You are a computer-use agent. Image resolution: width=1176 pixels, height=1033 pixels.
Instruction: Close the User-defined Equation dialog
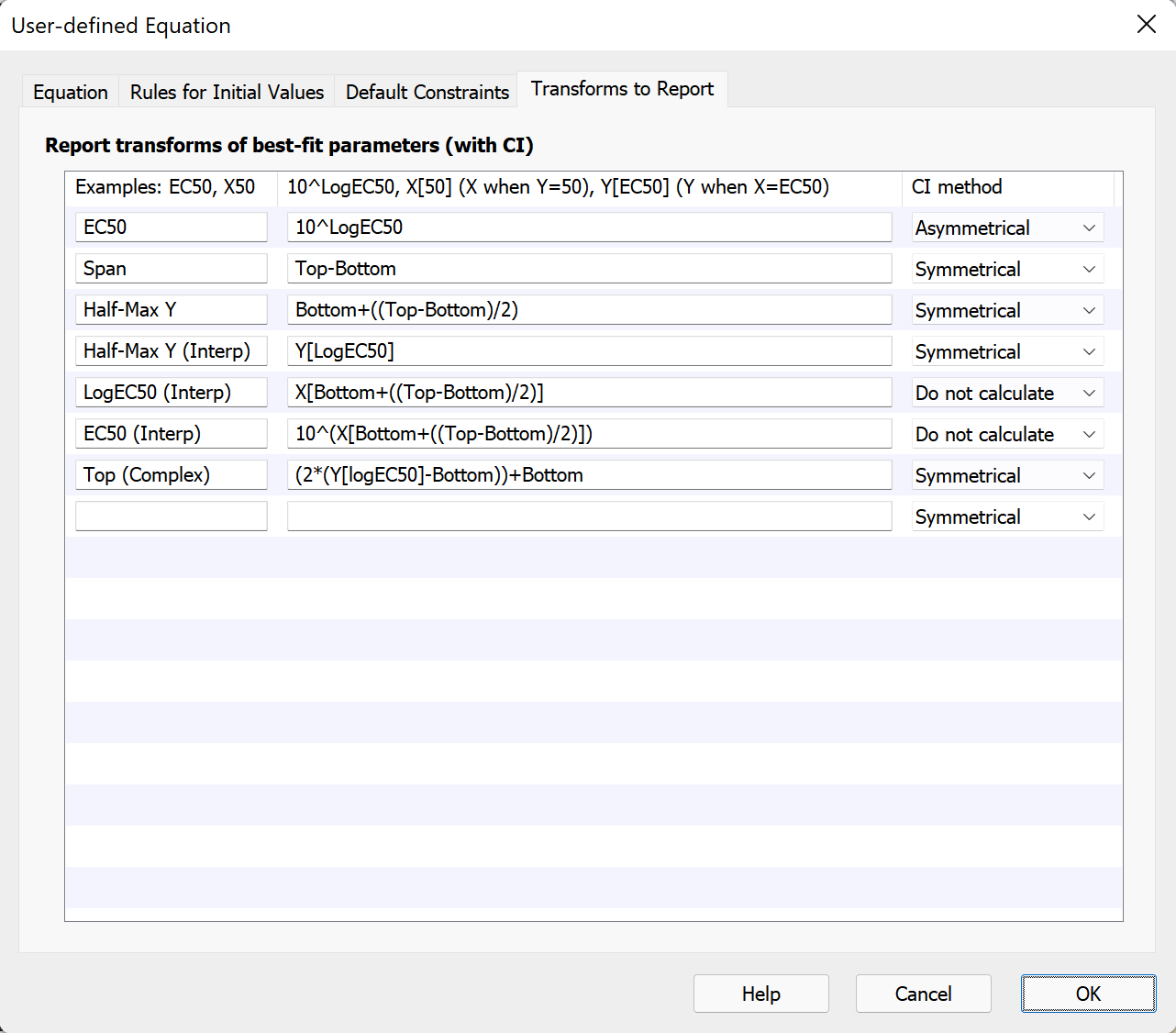[x=1146, y=24]
